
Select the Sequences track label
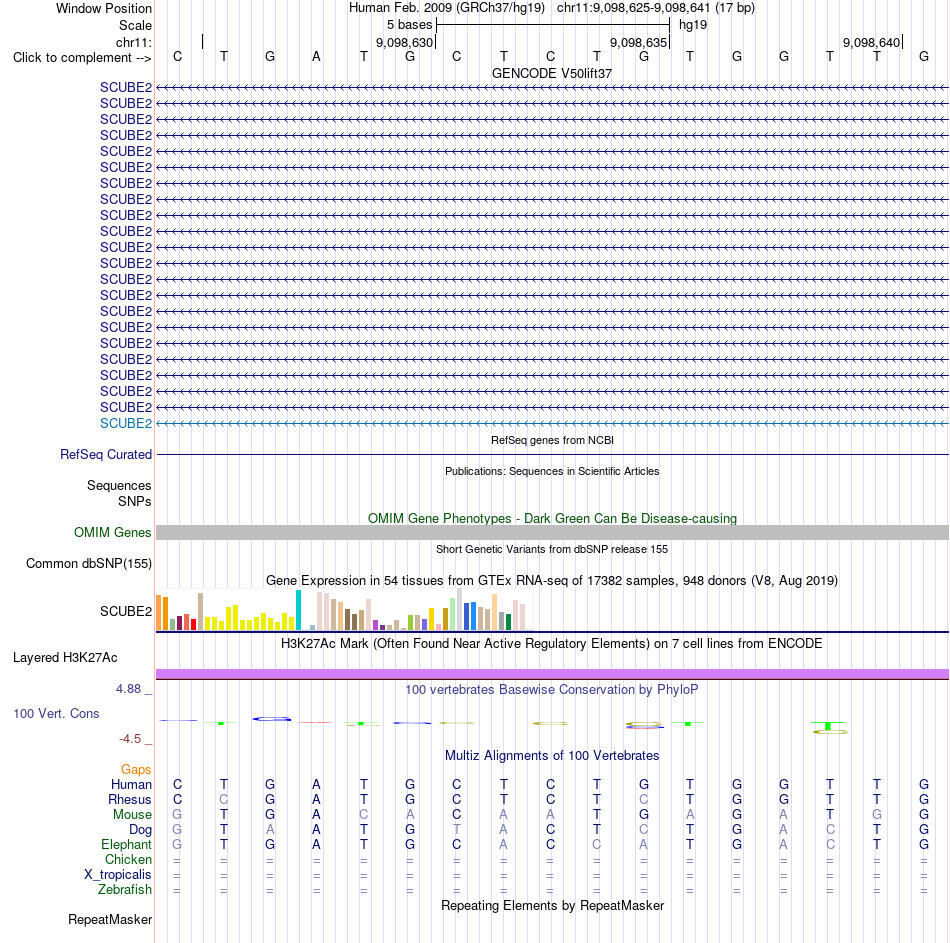coord(119,485)
